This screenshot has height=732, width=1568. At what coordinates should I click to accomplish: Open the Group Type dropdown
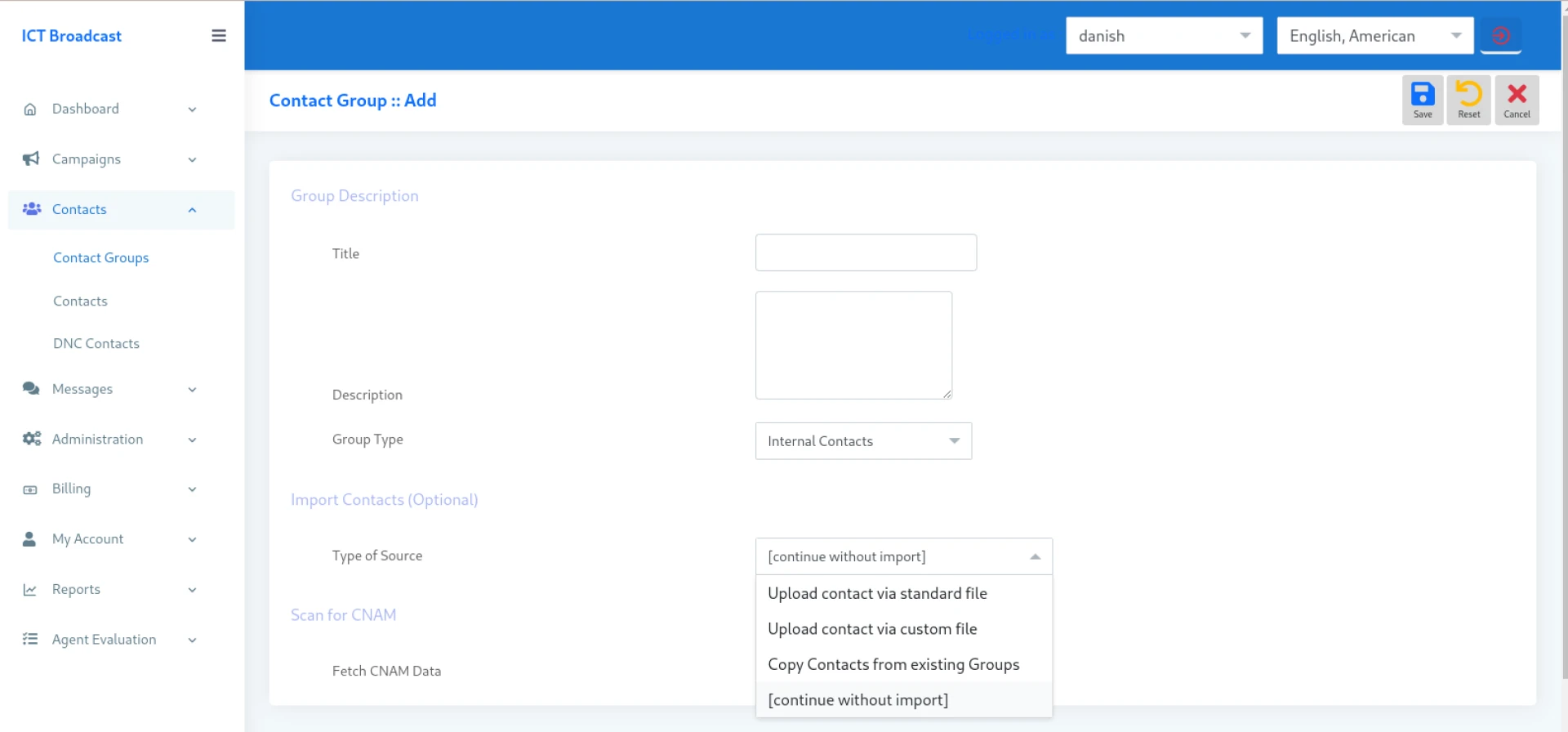tap(863, 441)
